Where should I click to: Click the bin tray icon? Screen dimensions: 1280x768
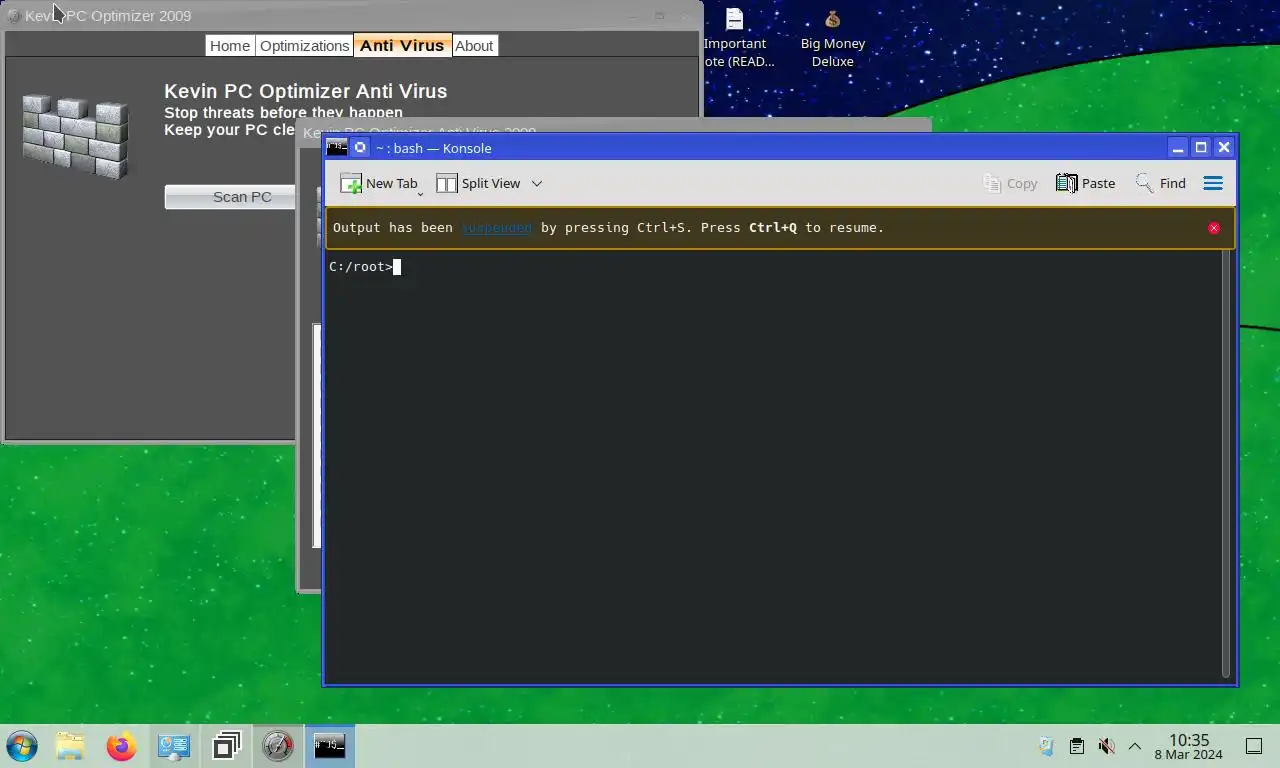click(x=1046, y=746)
